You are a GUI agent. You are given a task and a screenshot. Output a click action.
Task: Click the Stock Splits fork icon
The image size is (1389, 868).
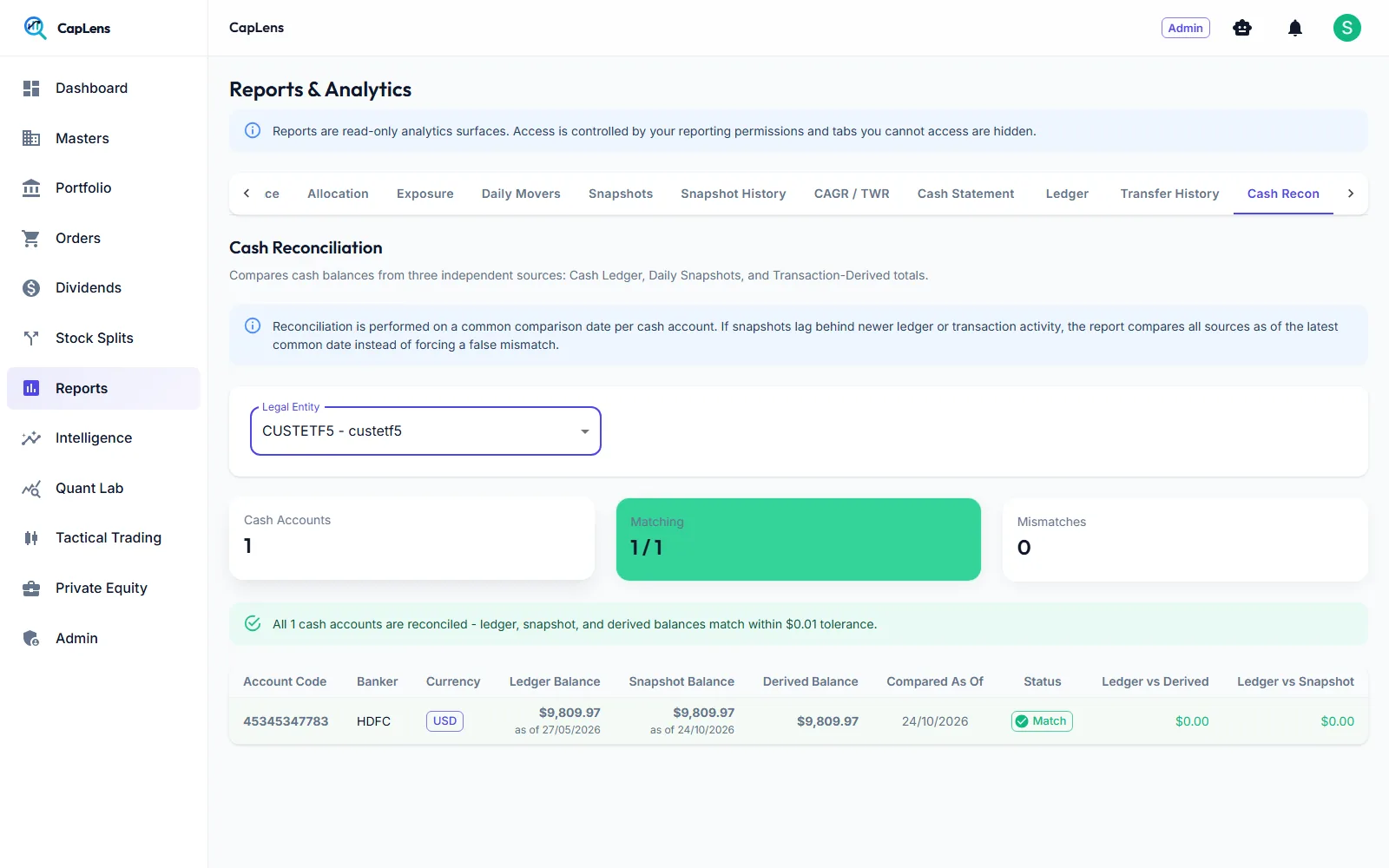coord(31,338)
